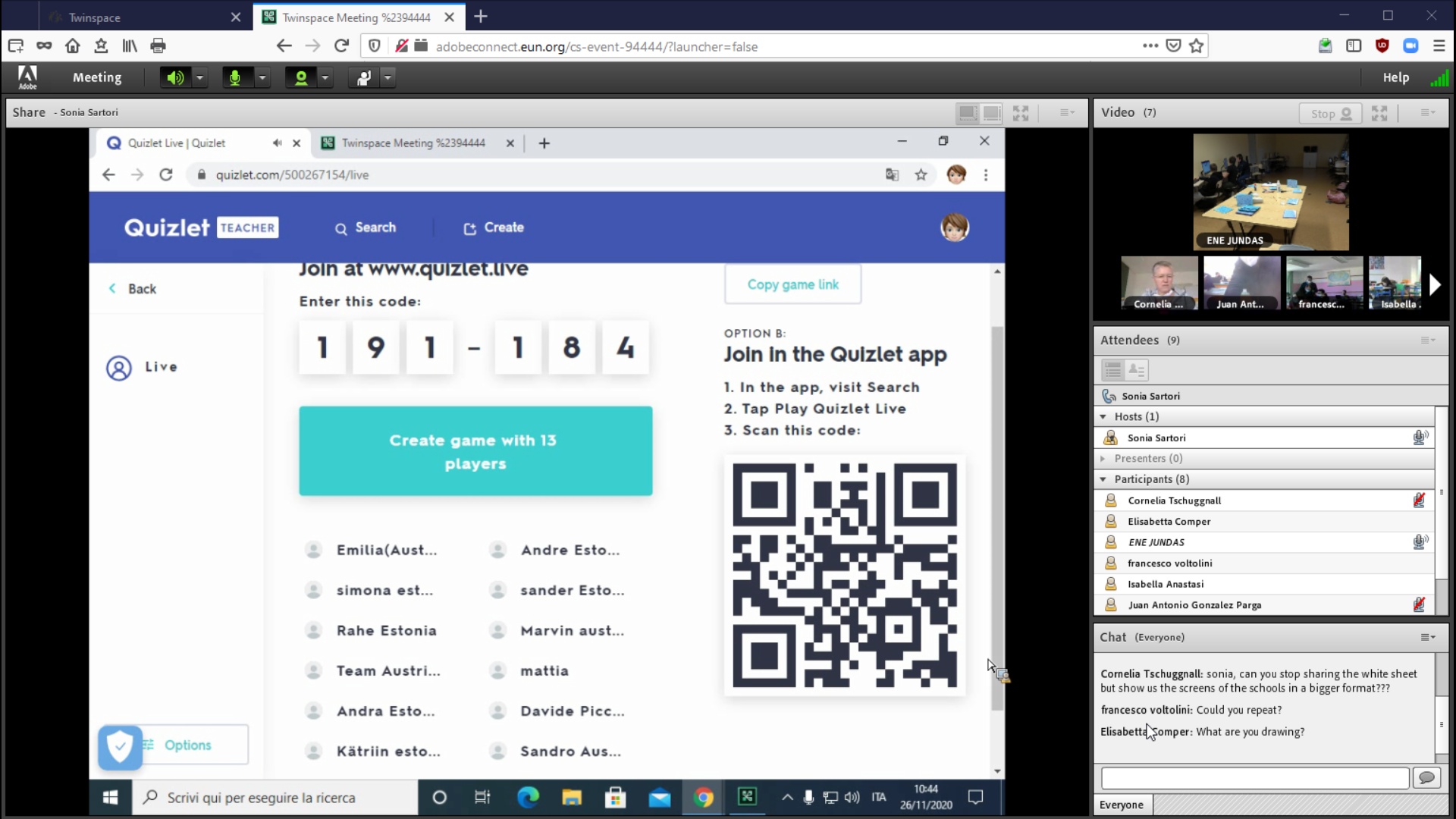This screenshot has height=819, width=1456.
Task: Mute Quizlet Live tab via speaker icon
Action: 277,143
